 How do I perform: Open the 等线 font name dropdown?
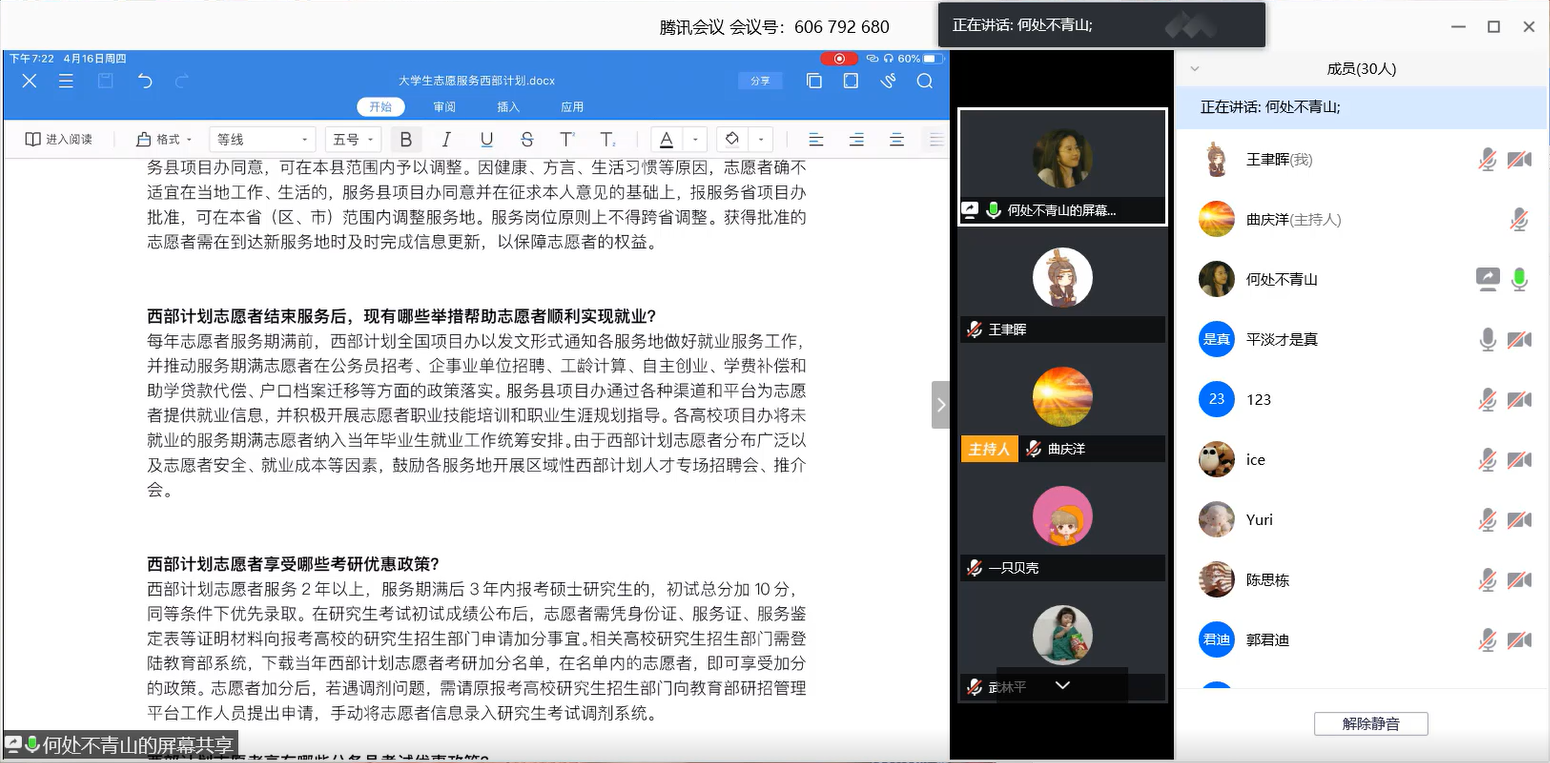coord(263,140)
